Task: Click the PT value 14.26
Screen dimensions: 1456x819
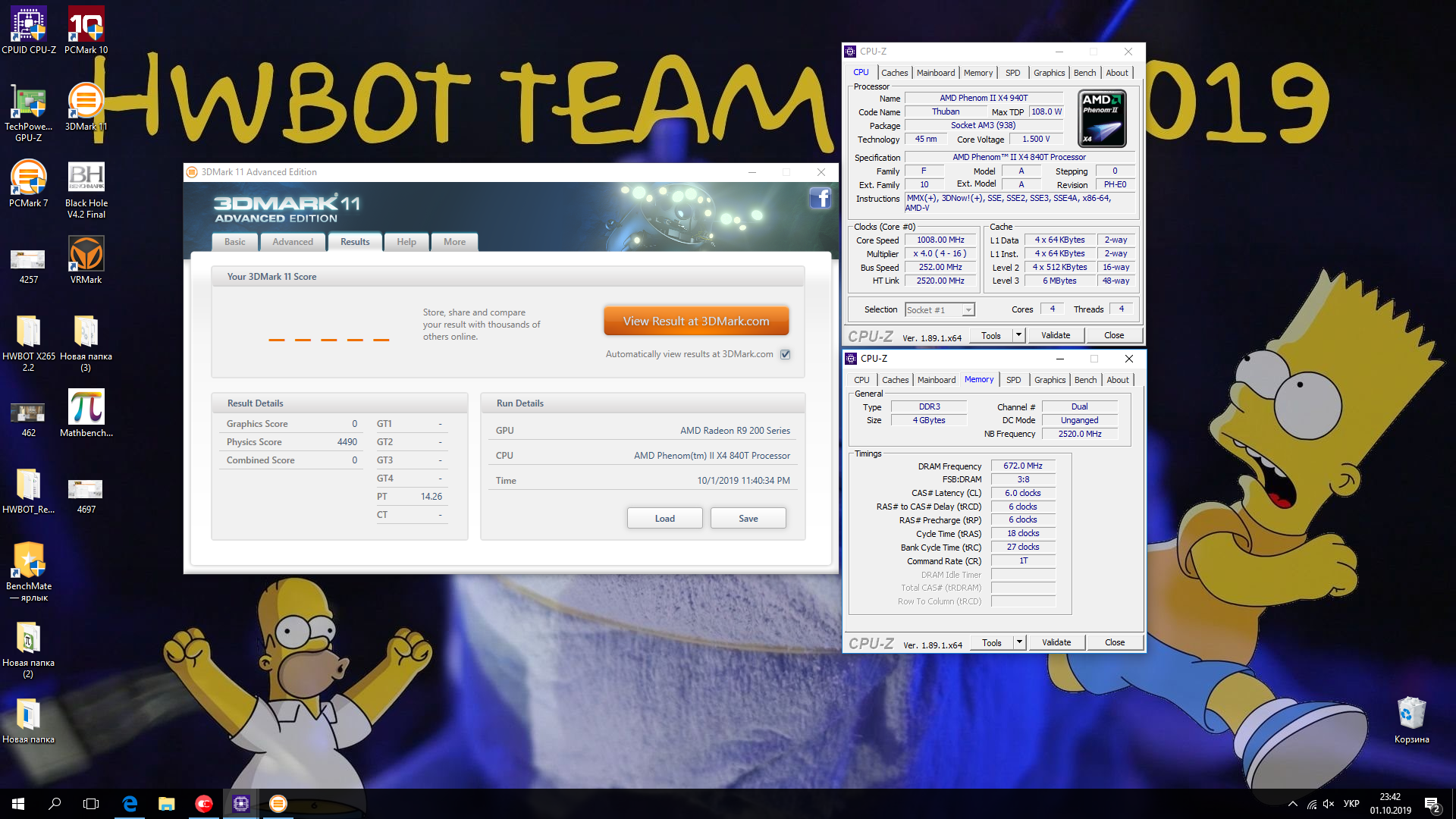Action: click(x=431, y=497)
